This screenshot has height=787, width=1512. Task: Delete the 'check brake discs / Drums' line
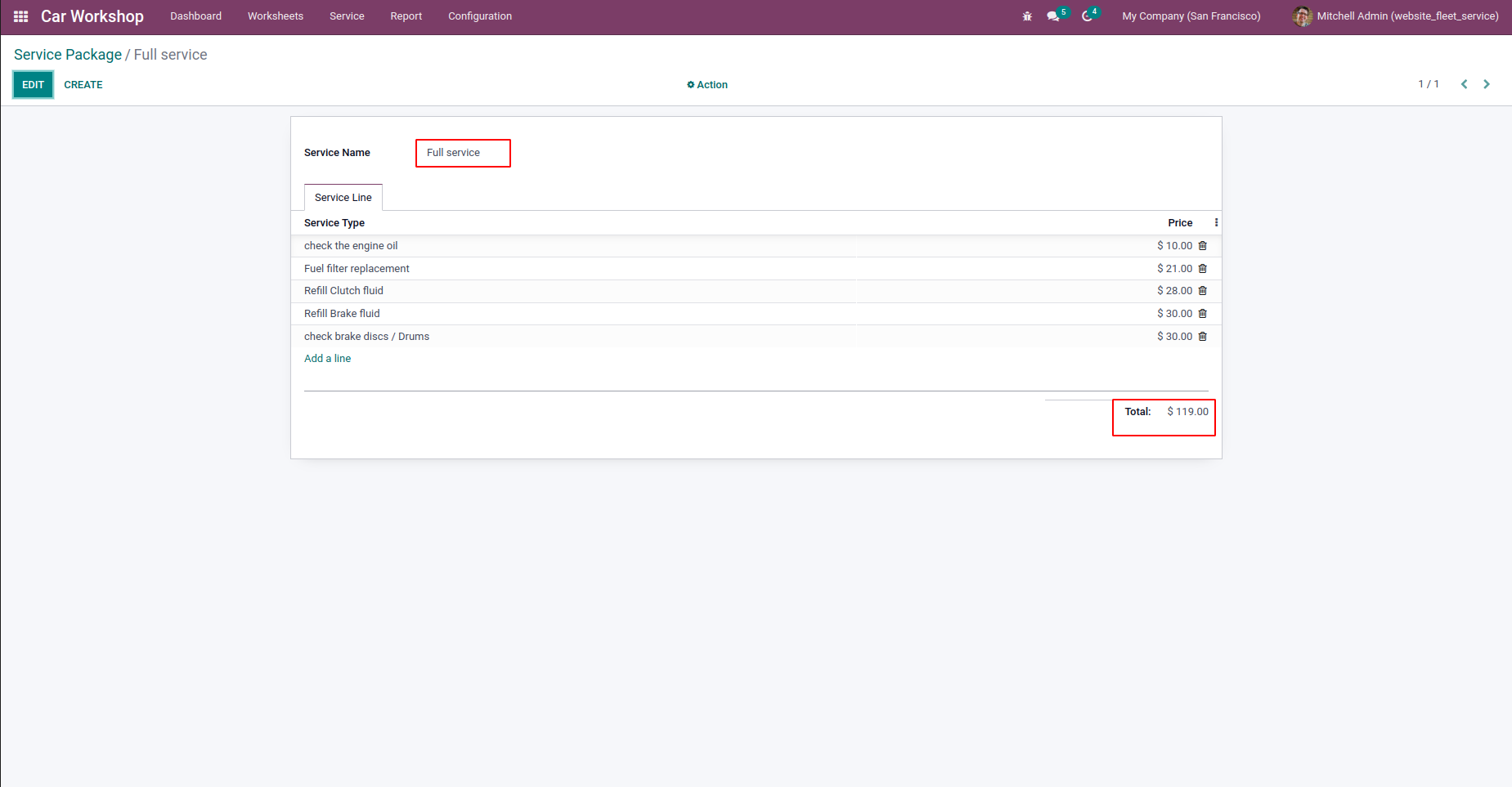1202,337
